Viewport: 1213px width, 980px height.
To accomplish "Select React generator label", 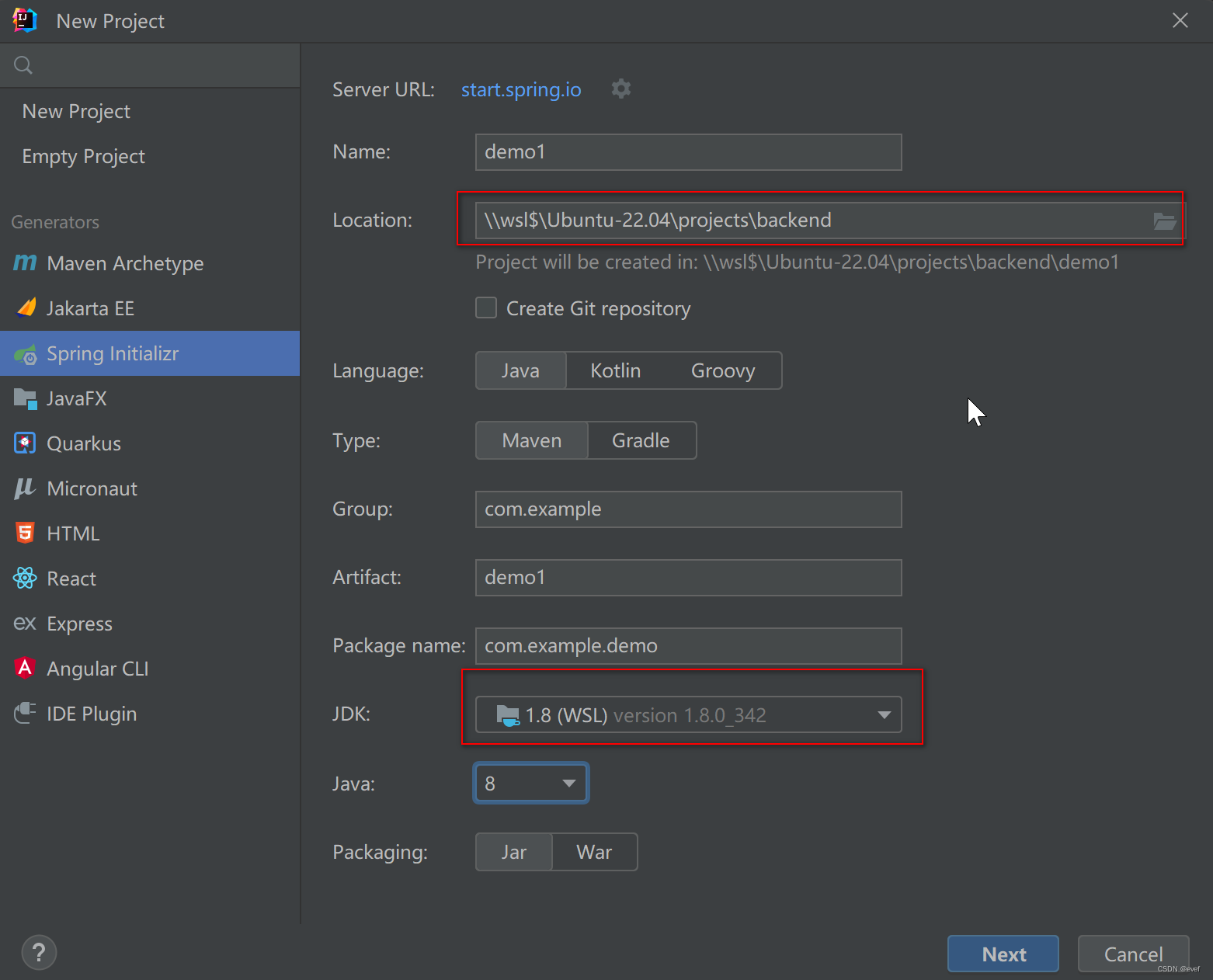I will (x=71, y=579).
